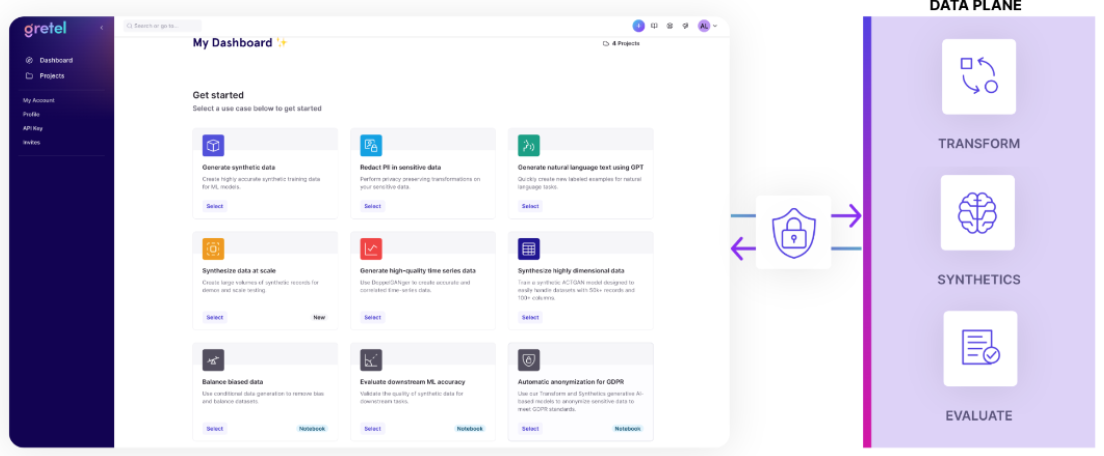Screen dimensions: 1104x456
Task: Click the 'Get started' heading
Action: coord(218,95)
